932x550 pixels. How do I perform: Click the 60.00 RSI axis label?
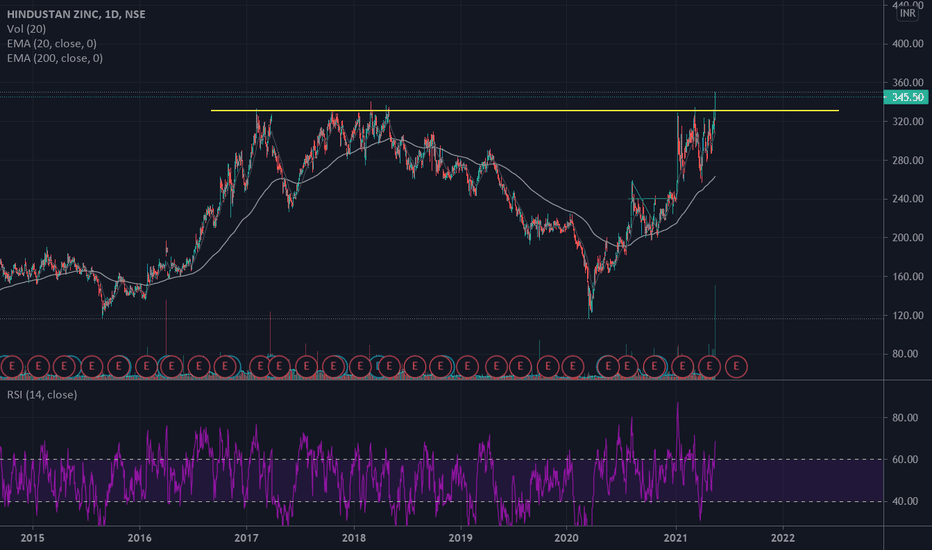click(905, 460)
